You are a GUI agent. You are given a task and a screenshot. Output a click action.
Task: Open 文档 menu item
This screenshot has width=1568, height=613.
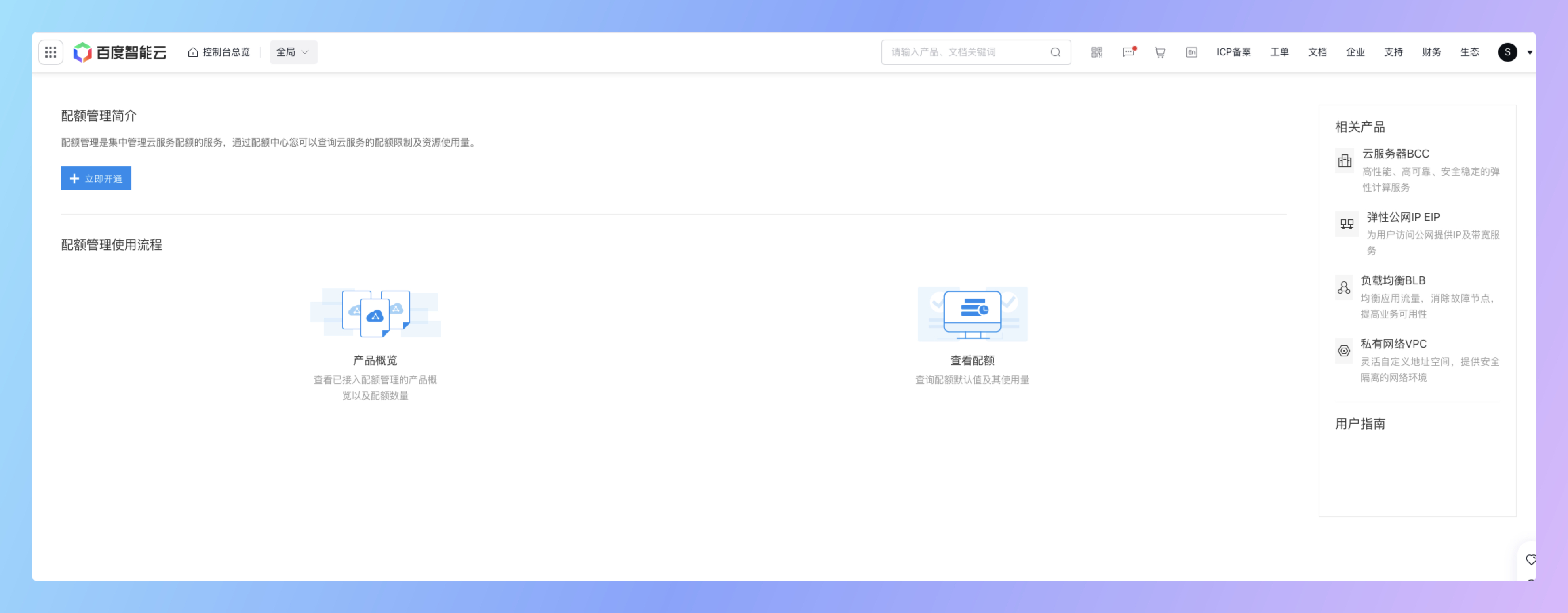tap(1318, 52)
